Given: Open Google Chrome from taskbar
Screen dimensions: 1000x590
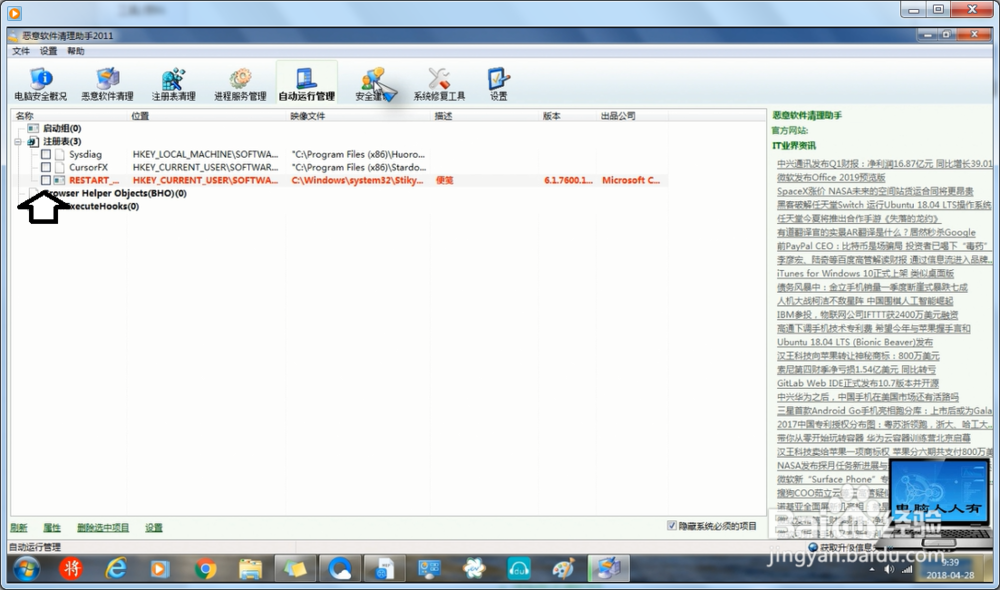Looking at the screenshot, I should tap(205, 568).
